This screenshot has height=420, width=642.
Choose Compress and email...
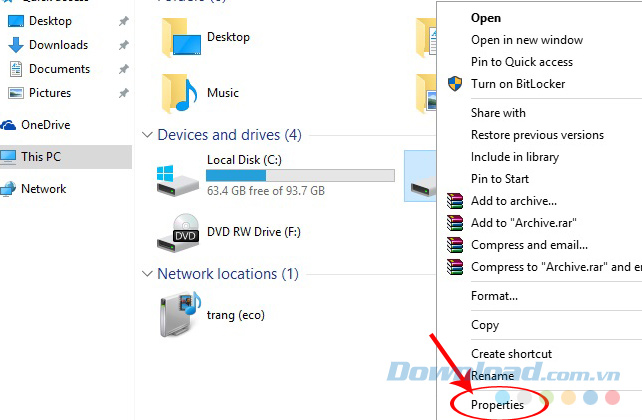(529, 245)
